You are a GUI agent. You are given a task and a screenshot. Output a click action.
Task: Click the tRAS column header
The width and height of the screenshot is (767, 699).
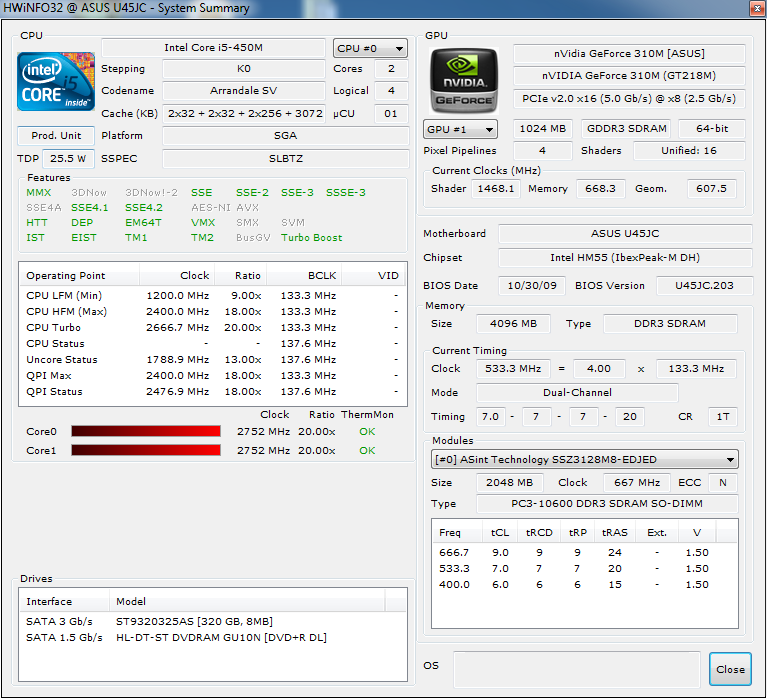[614, 532]
